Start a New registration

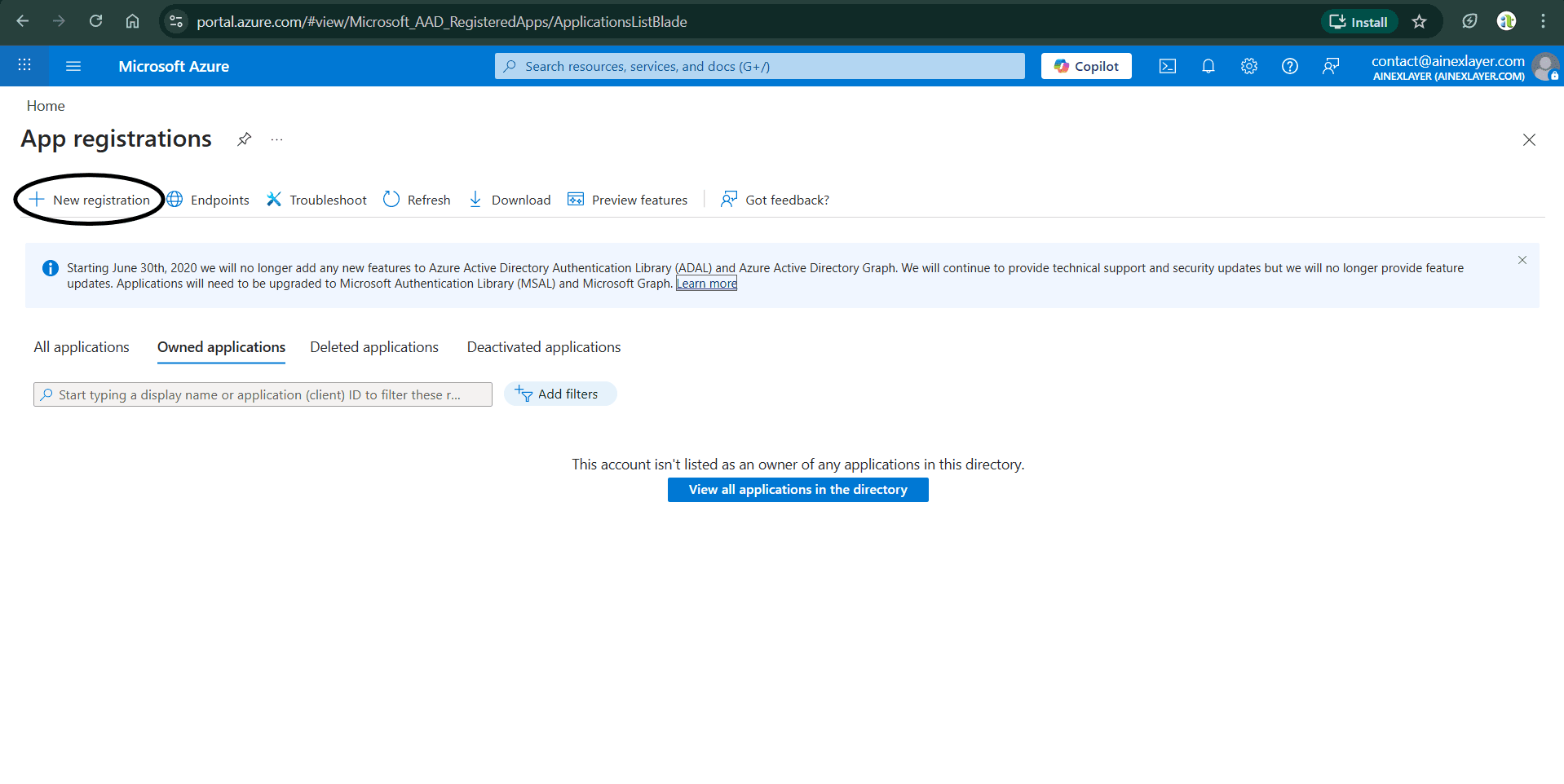tap(90, 200)
